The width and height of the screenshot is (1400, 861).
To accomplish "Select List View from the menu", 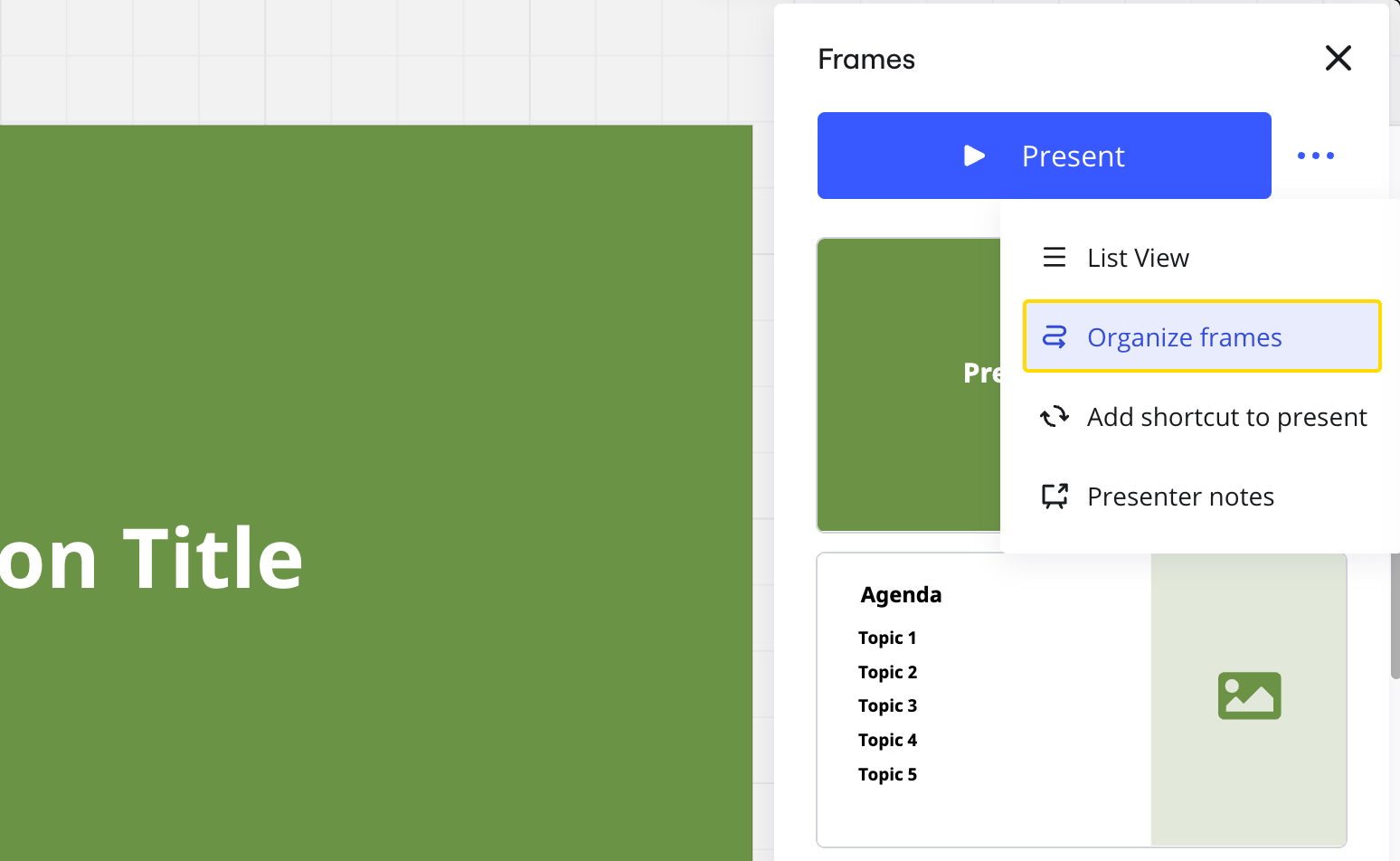I will 1138,257.
